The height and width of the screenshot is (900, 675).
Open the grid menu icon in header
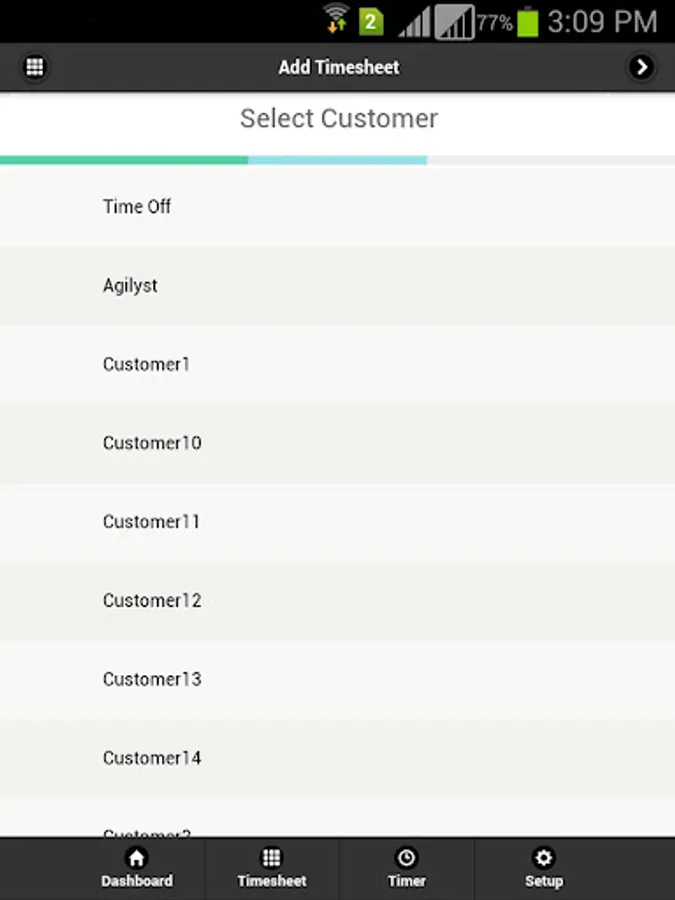click(x=35, y=67)
